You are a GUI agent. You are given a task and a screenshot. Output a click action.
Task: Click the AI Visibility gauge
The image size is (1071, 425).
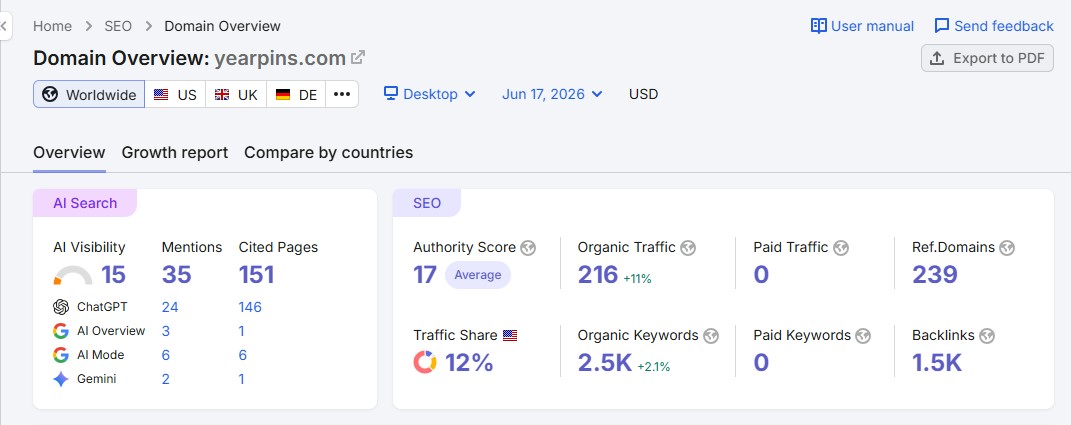(x=73, y=275)
